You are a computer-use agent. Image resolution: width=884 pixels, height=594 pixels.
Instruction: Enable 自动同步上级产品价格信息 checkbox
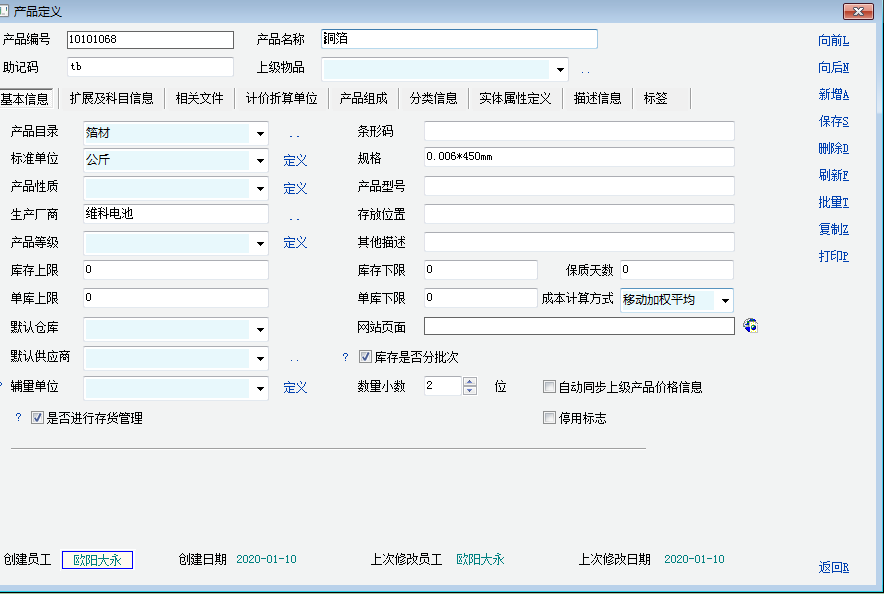(x=549, y=387)
